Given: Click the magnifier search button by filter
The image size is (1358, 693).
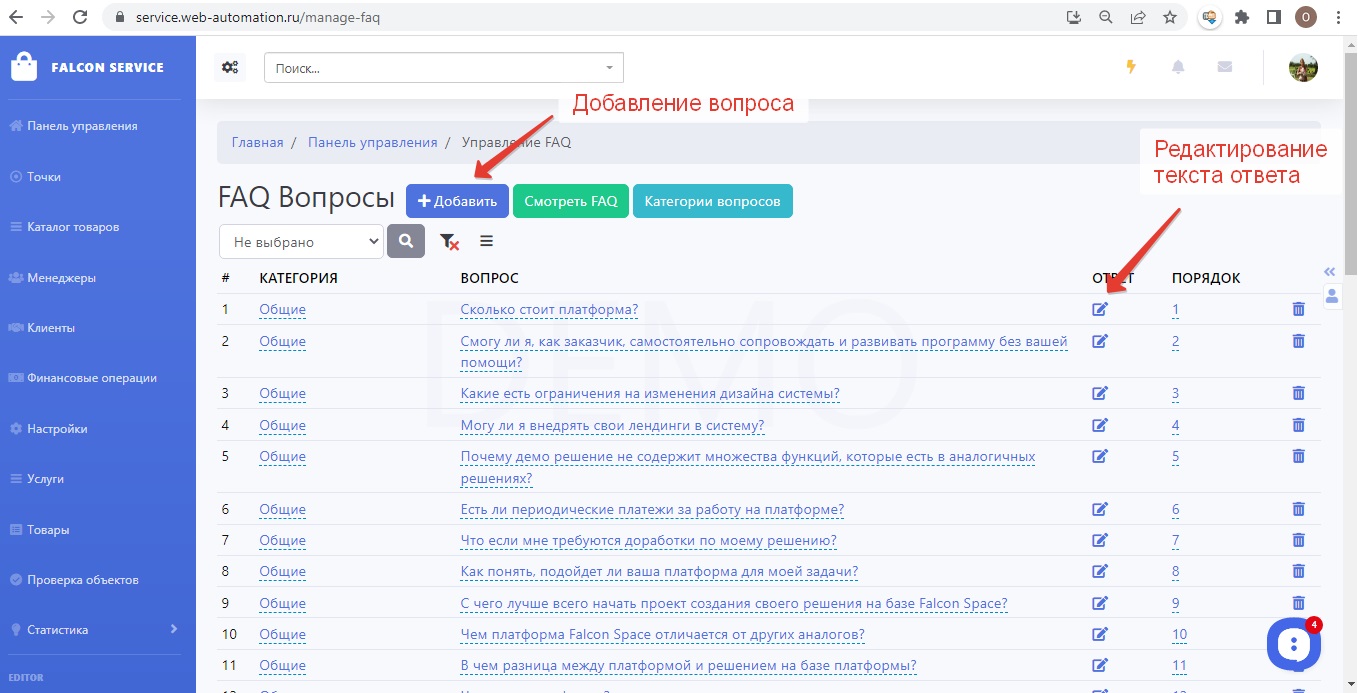Looking at the screenshot, I should click(406, 242).
